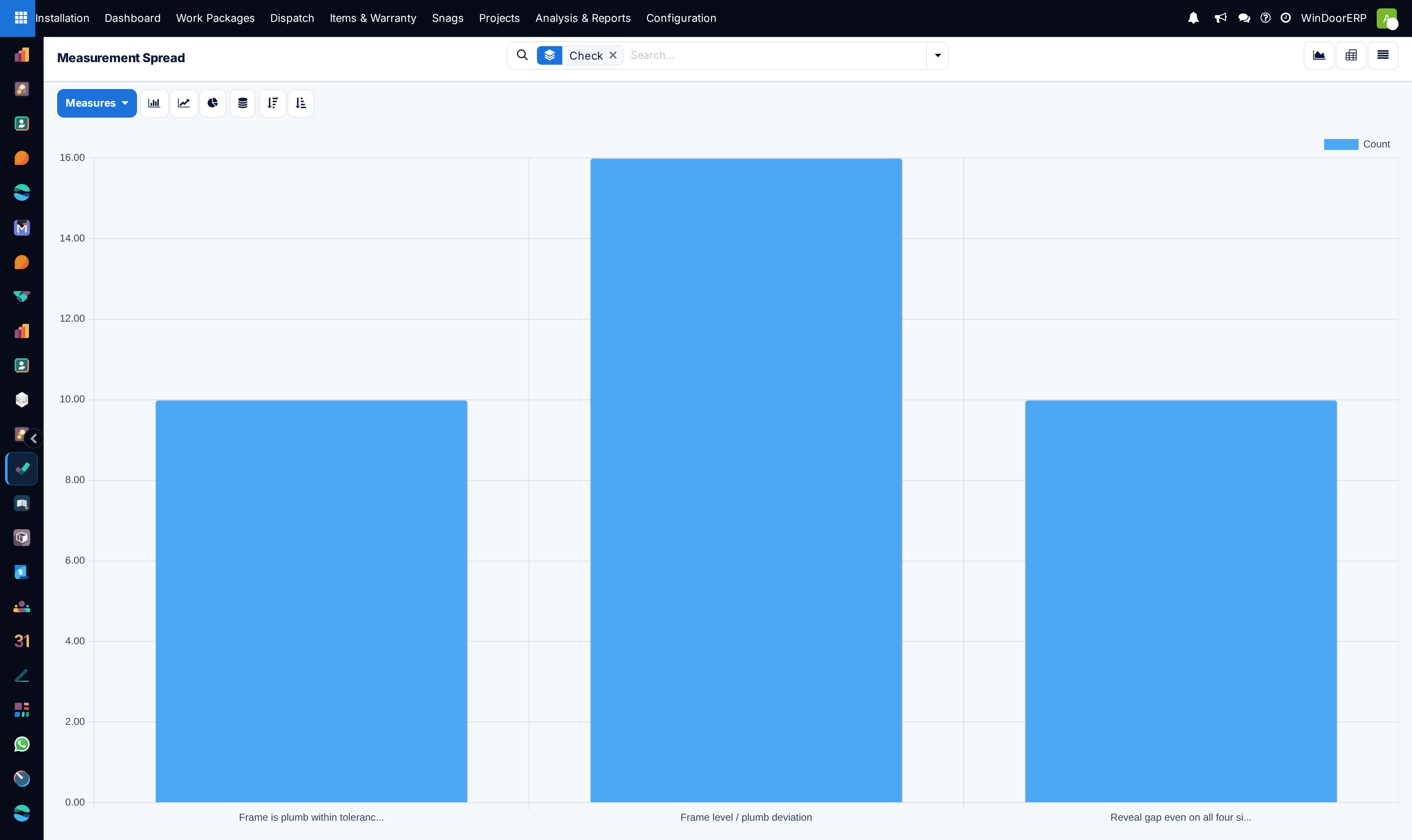Open the Analysis & Reports menu
The width and height of the screenshot is (1412, 840).
pyautogui.click(x=583, y=18)
